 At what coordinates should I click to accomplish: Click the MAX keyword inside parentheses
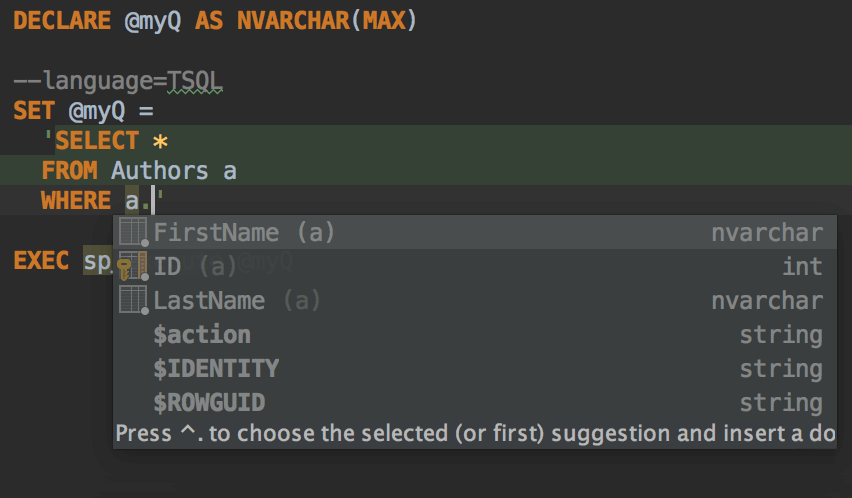pyautogui.click(x=383, y=21)
